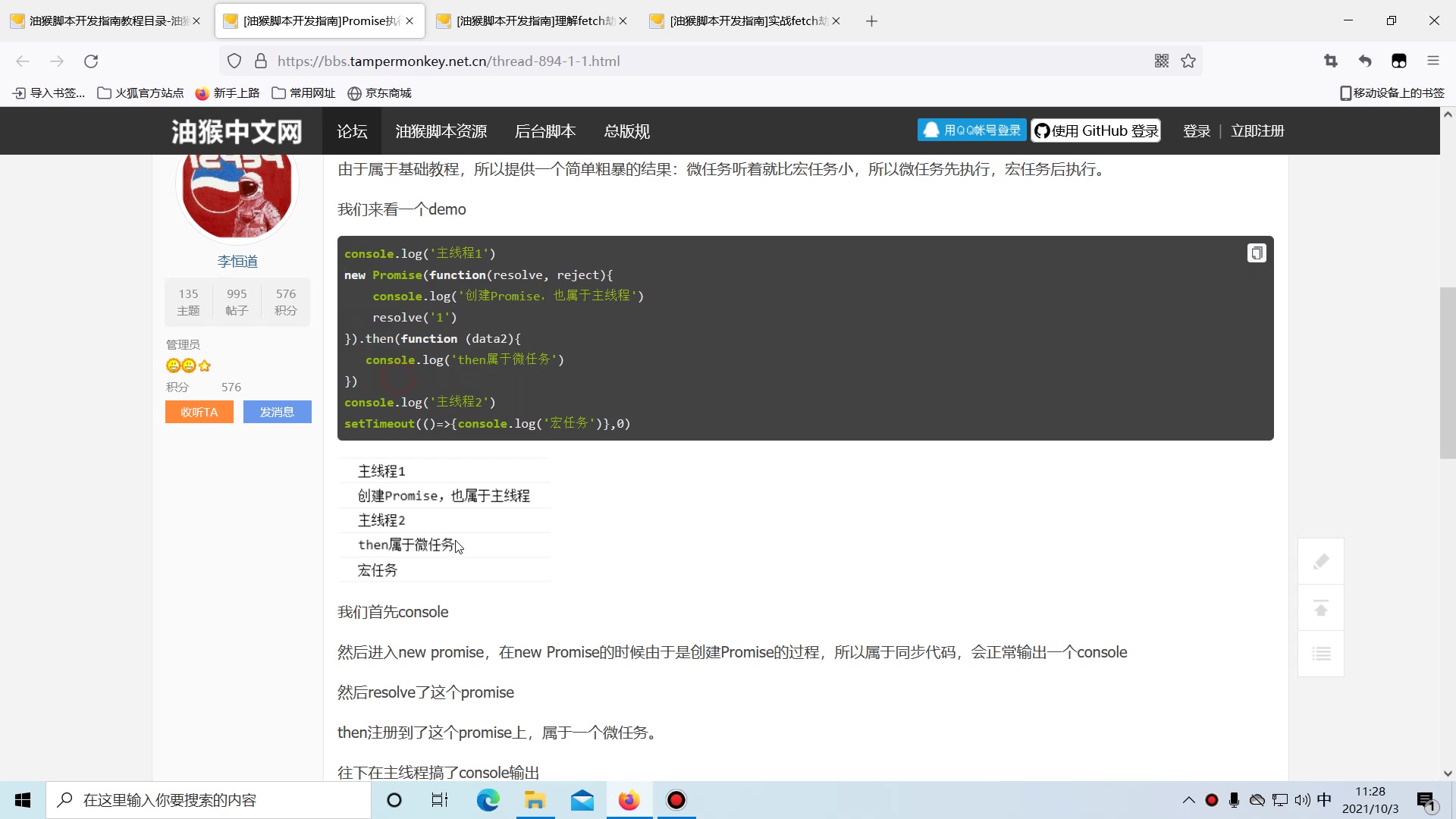The width and height of the screenshot is (1456, 819).
Task: Click the pencil reply icon on the right sidebar
Action: 1321,561
